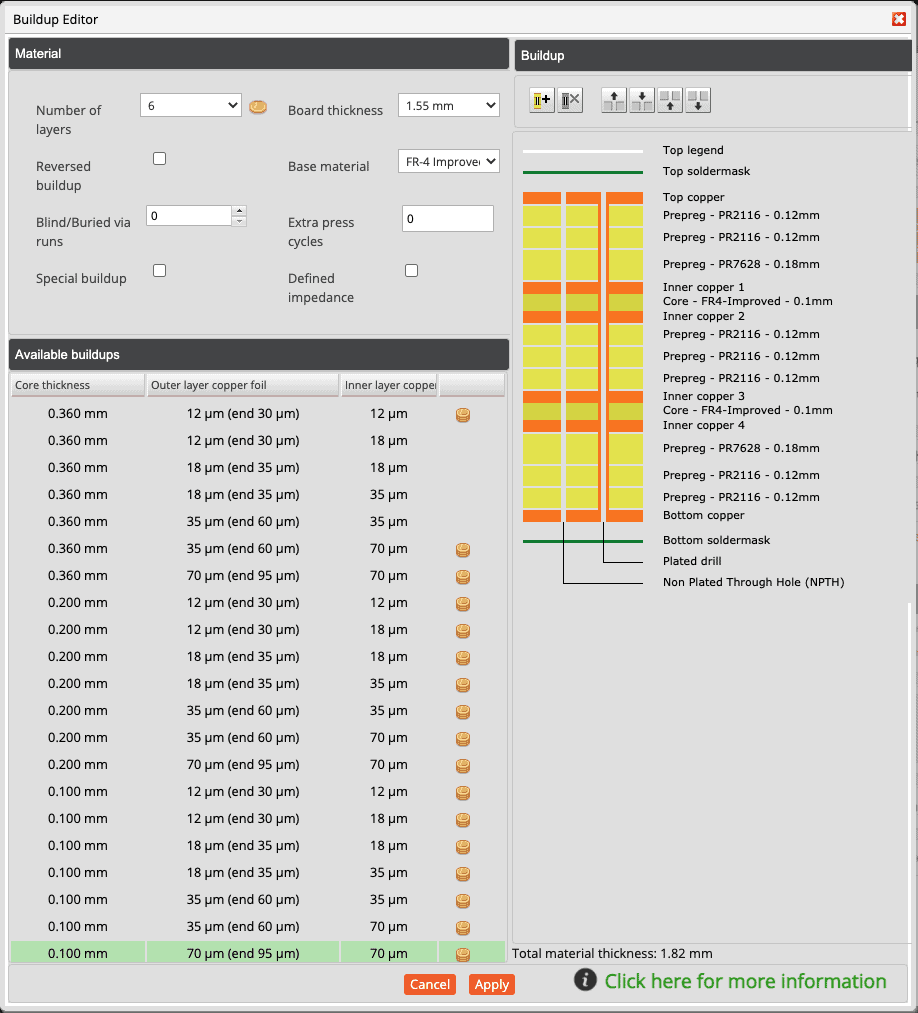The width and height of the screenshot is (918, 1013).
Task: Click coin icon in 0.200 mm 12 µm/18 µm row
Action: click(463, 631)
